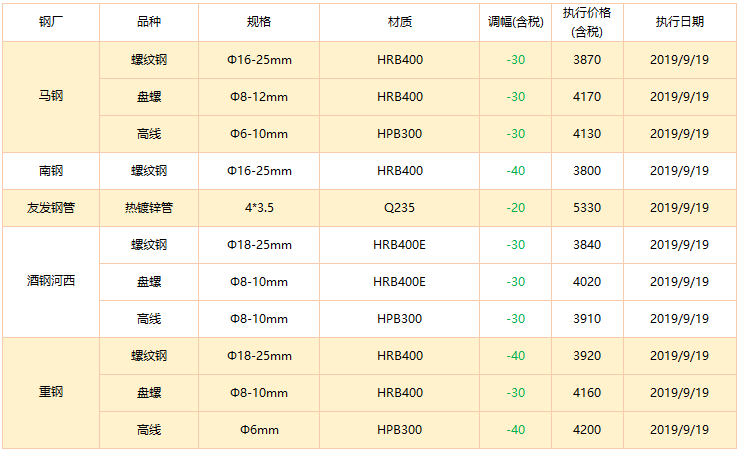Click the 3870 price cell

(587, 60)
